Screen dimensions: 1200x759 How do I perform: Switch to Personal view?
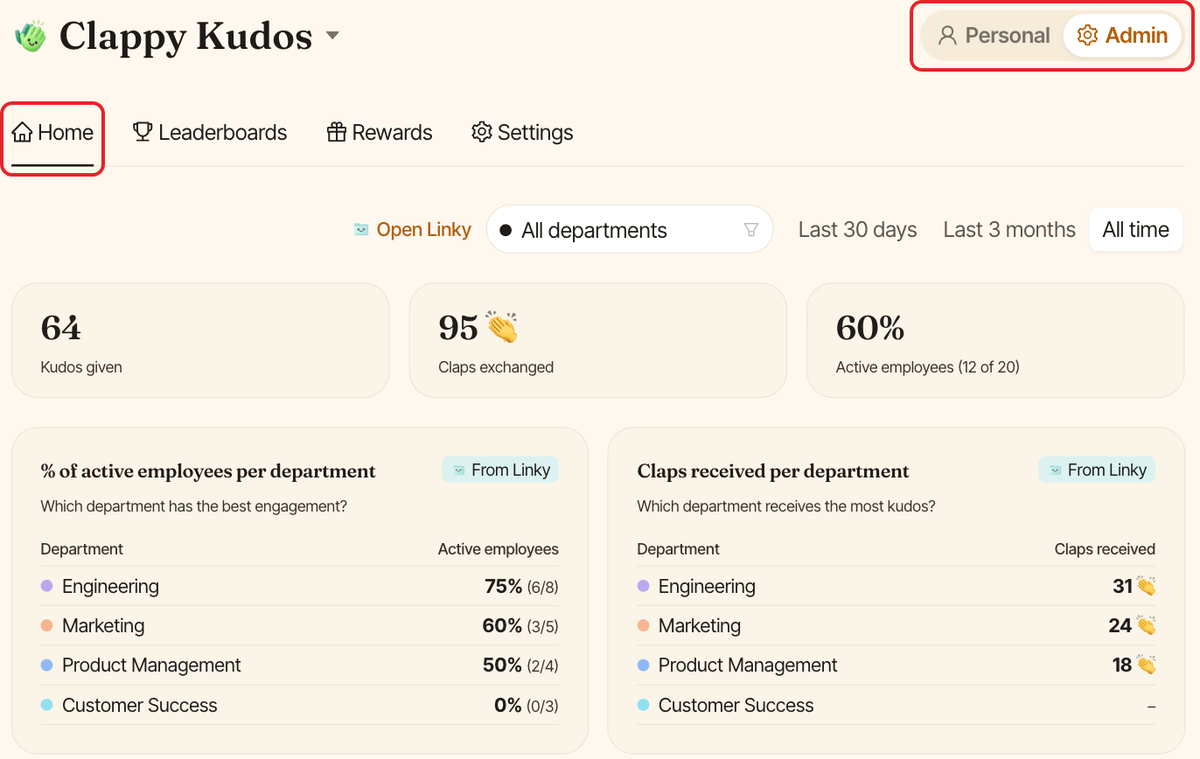pyautogui.click(x=994, y=36)
